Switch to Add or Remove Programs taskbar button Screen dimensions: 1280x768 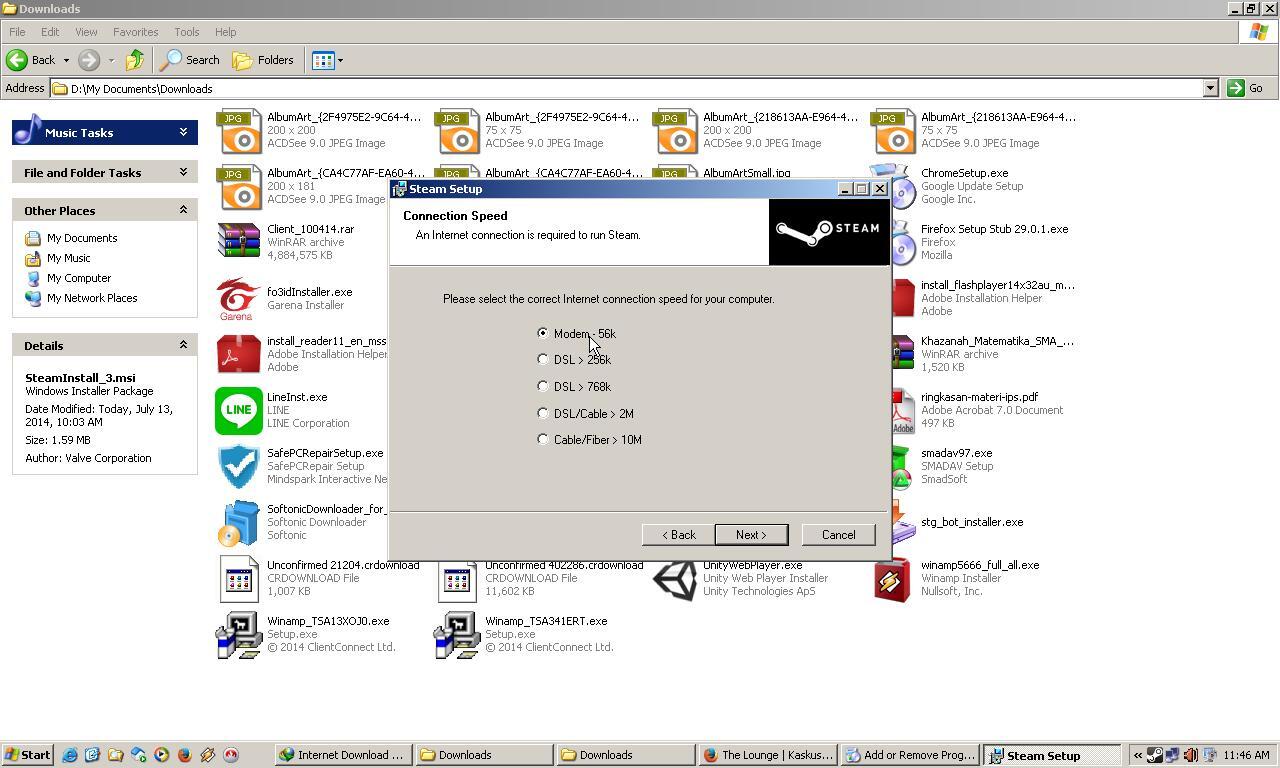point(909,755)
